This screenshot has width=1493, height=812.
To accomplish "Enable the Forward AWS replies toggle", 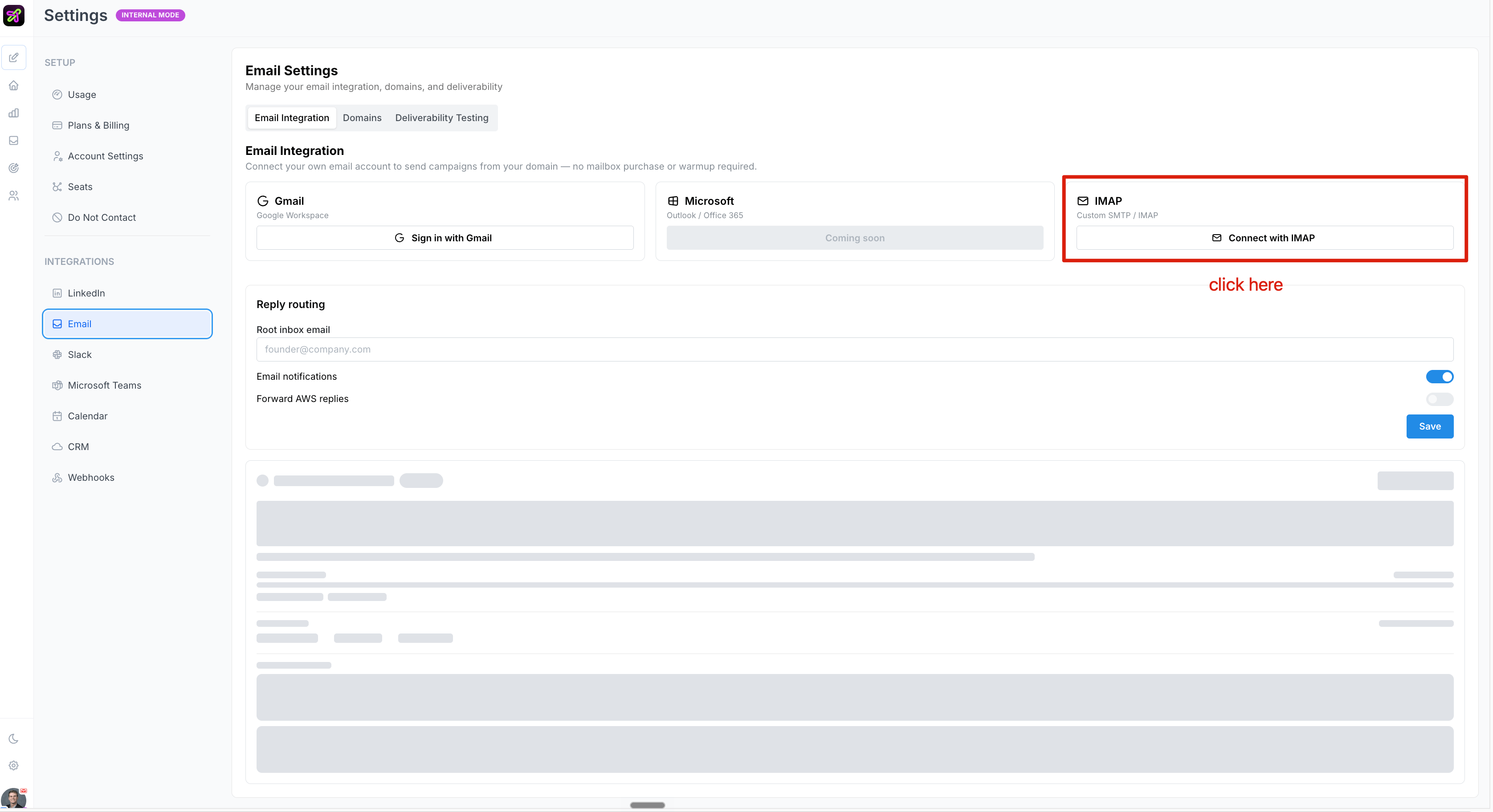I will click(1440, 399).
